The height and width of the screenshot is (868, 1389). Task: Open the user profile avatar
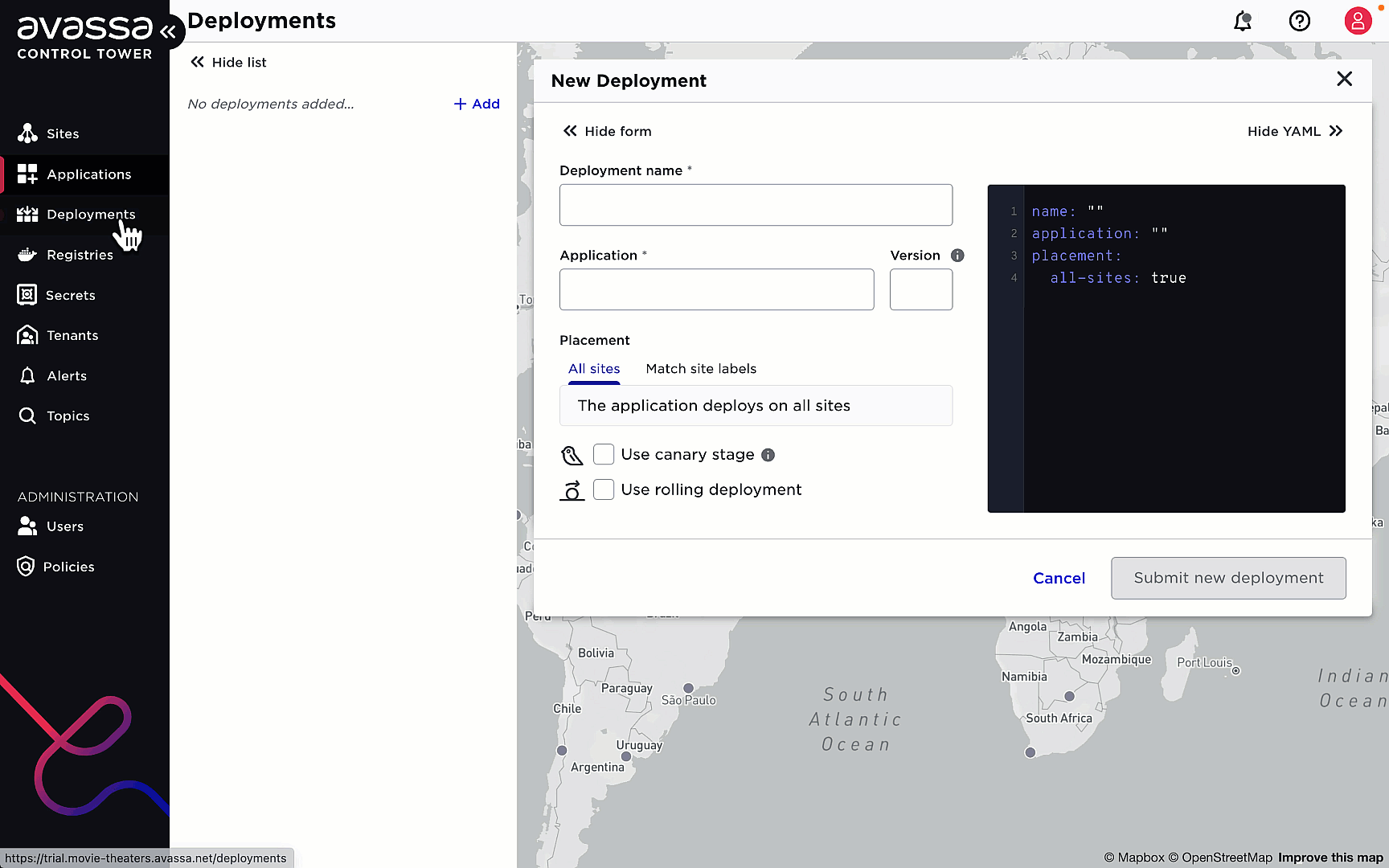click(x=1358, y=21)
